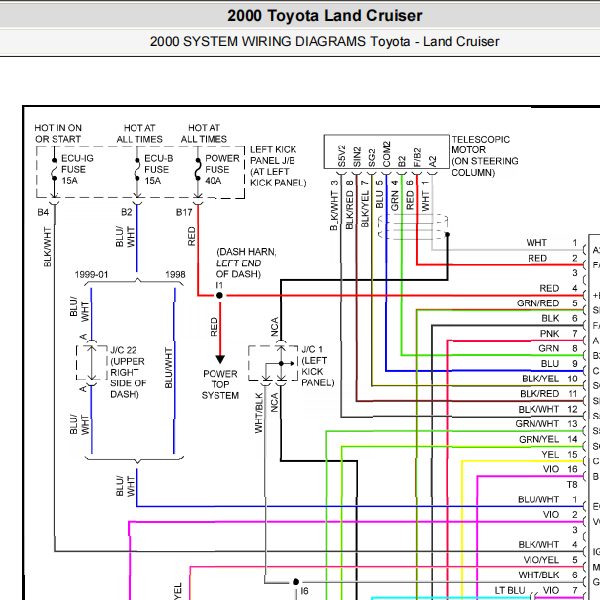Click the '(DASH HARN, LEFT END OF DASH)' note
The height and width of the screenshot is (600, 600).
coord(246,263)
